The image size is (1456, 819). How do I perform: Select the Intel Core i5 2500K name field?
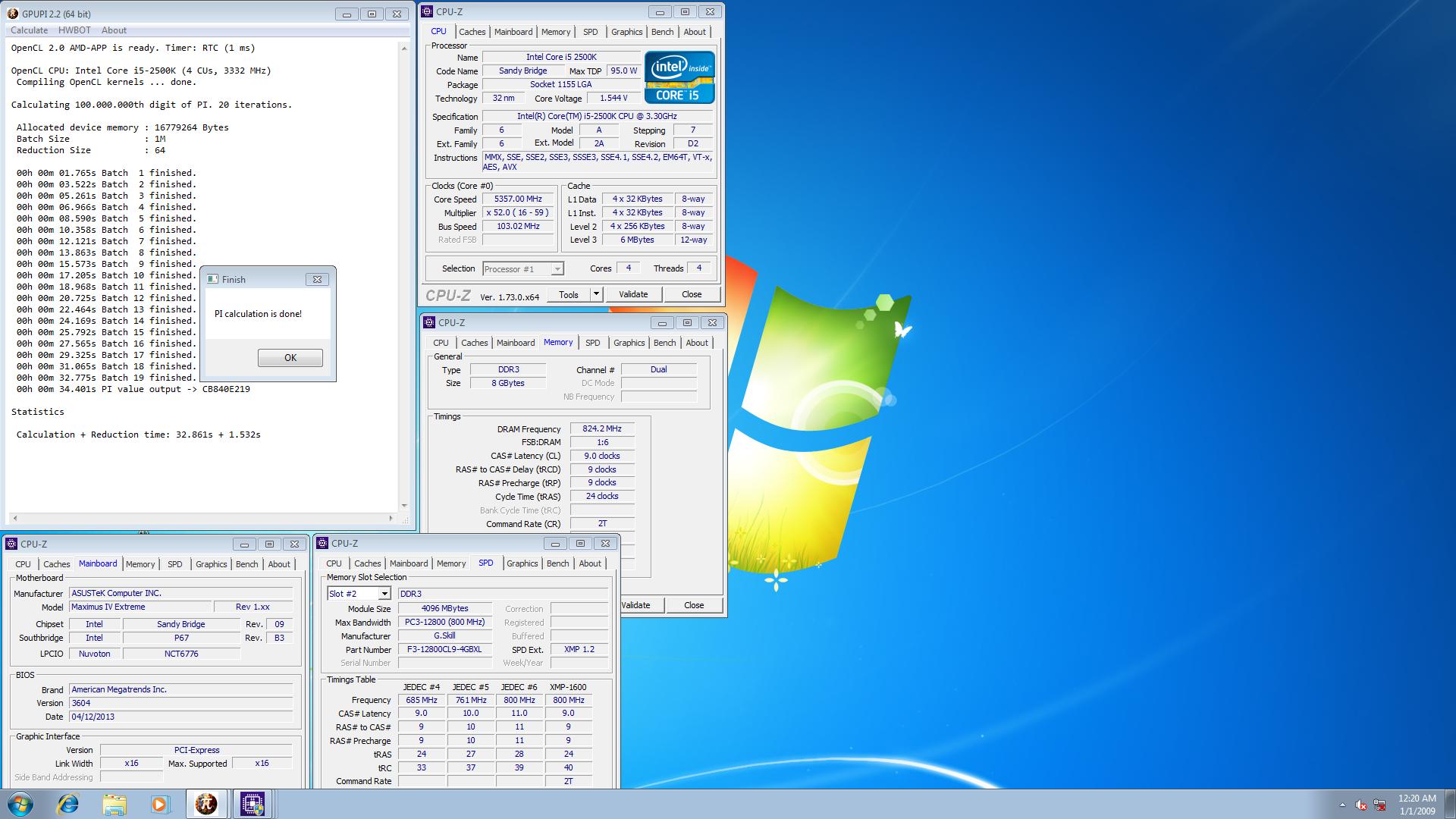pyautogui.click(x=561, y=58)
